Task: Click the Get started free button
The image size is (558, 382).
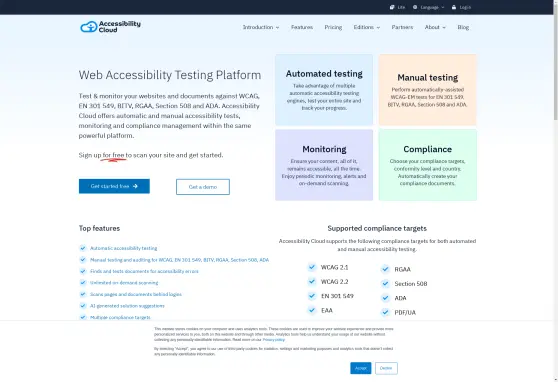Action: (x=114, y=186)
